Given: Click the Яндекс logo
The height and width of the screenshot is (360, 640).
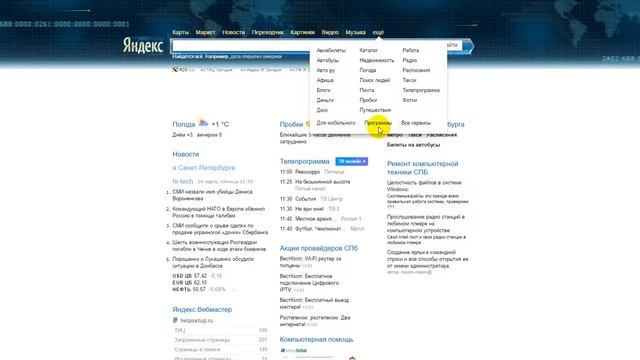Looking at the screenshot, I should click(x=143, y=46).
